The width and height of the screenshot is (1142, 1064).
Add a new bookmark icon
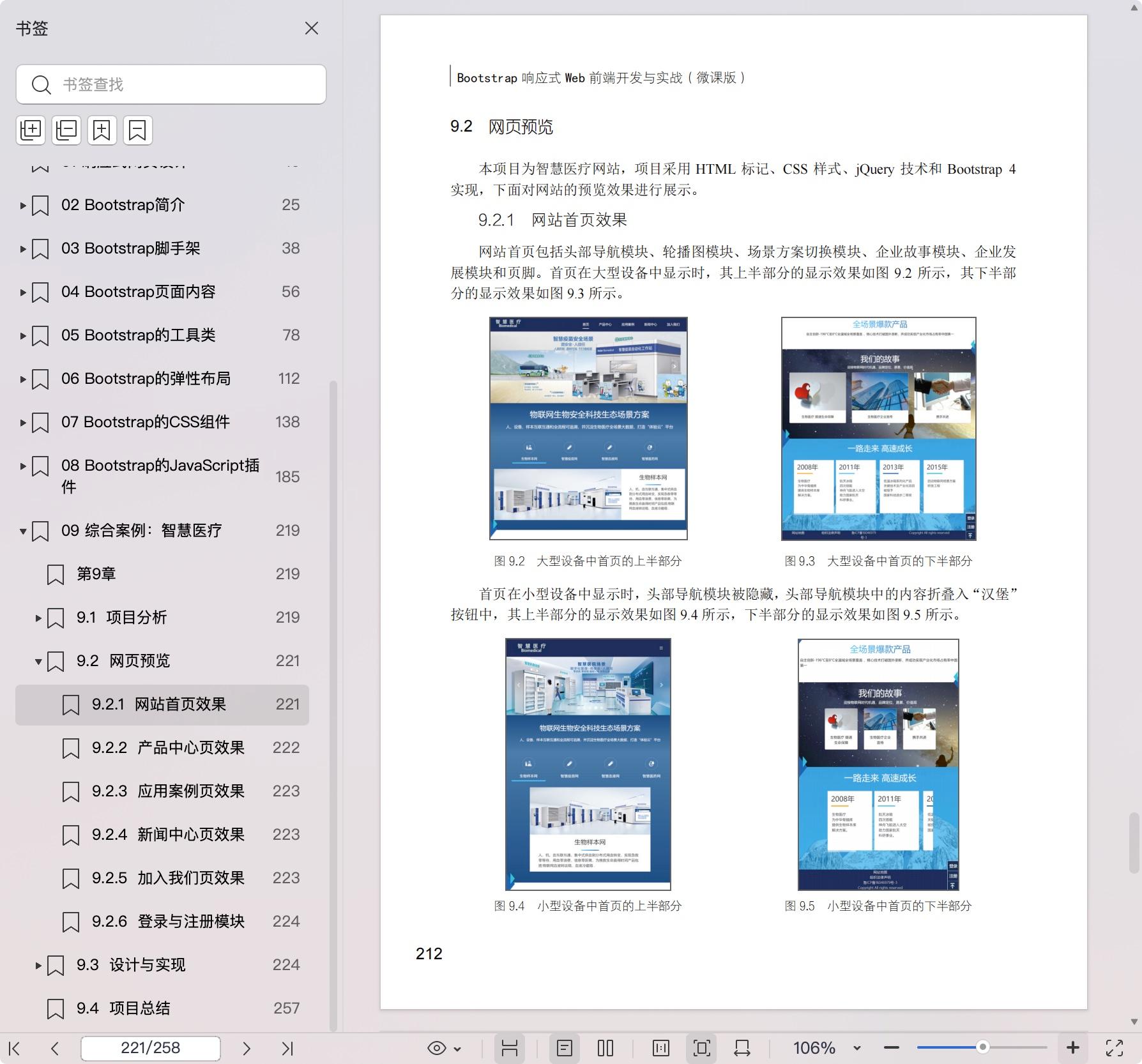pyautogui.click(x=102, y=130)
